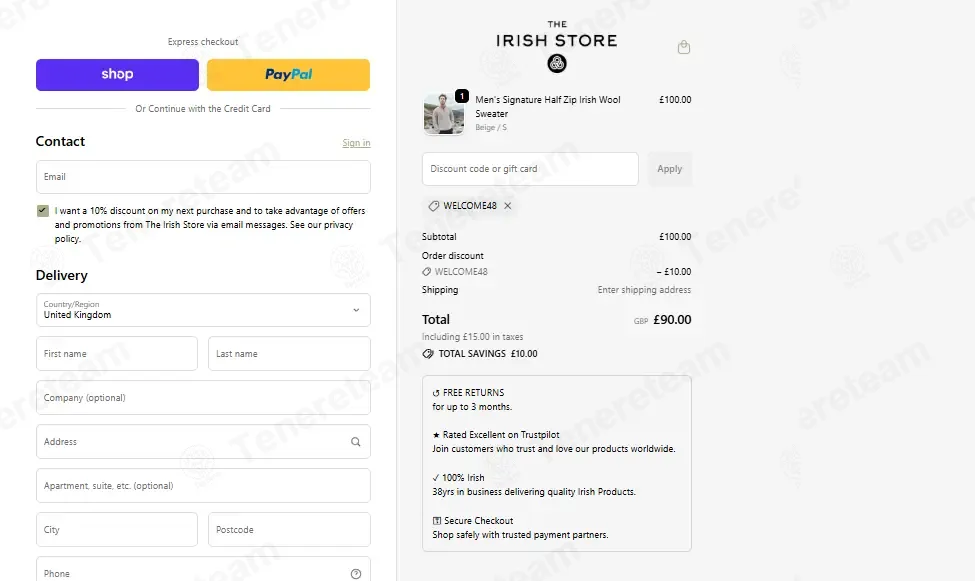Open the shopping bag cart icon
Screen dimensions: 975x581
683,47
